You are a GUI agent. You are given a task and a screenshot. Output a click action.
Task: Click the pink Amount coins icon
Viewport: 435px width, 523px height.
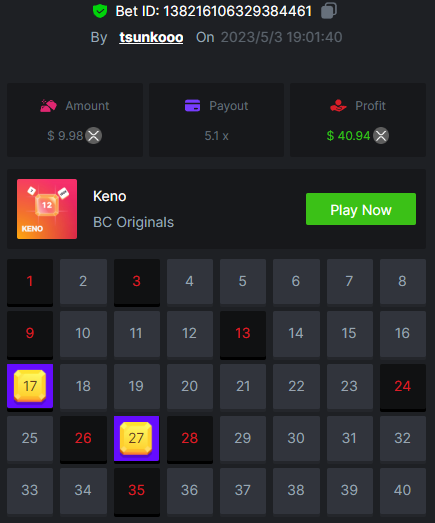point(48,106)
